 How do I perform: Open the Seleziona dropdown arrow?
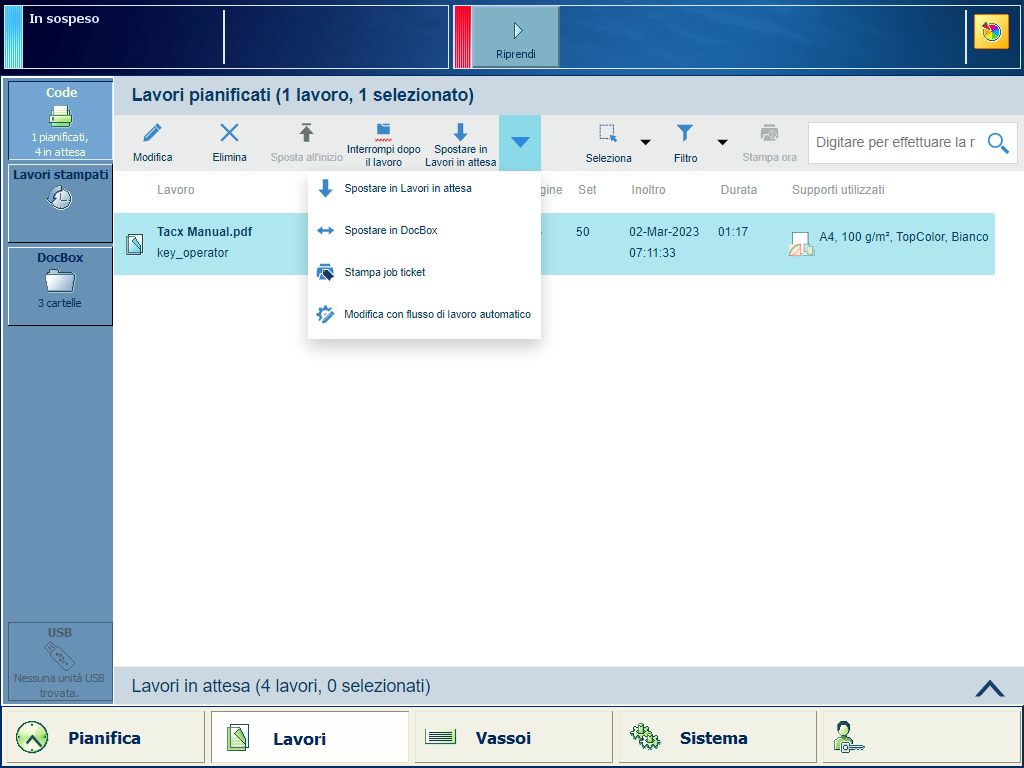coord(645,142)
